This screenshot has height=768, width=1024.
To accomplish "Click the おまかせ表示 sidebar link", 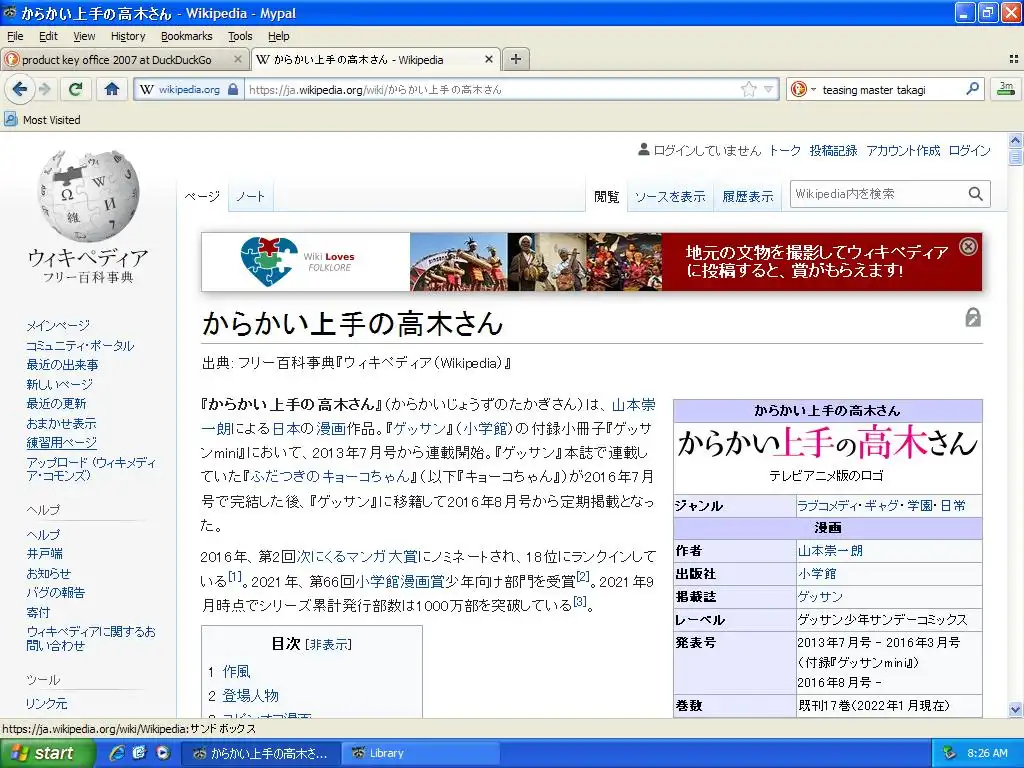I will pos(61,423).
